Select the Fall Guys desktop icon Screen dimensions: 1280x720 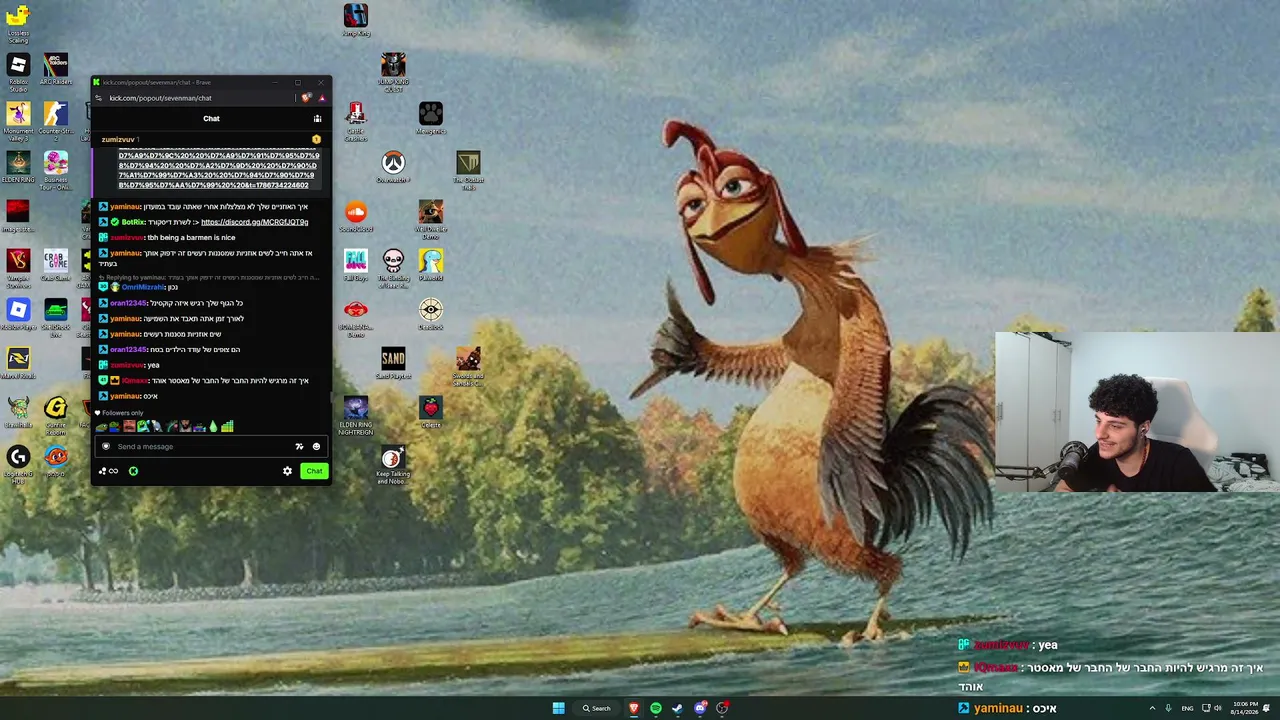(356, 265)
